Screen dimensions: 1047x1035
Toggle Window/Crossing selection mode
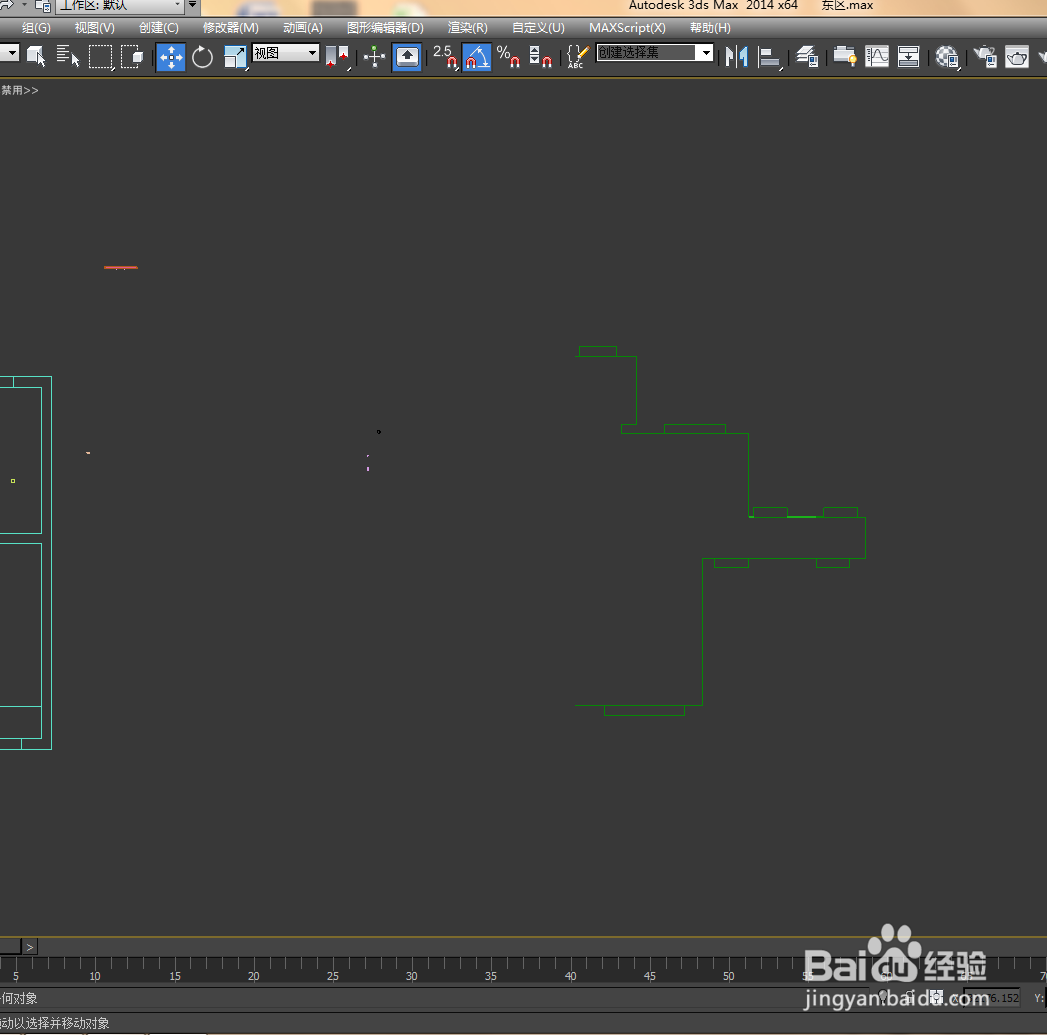(132, 56)
